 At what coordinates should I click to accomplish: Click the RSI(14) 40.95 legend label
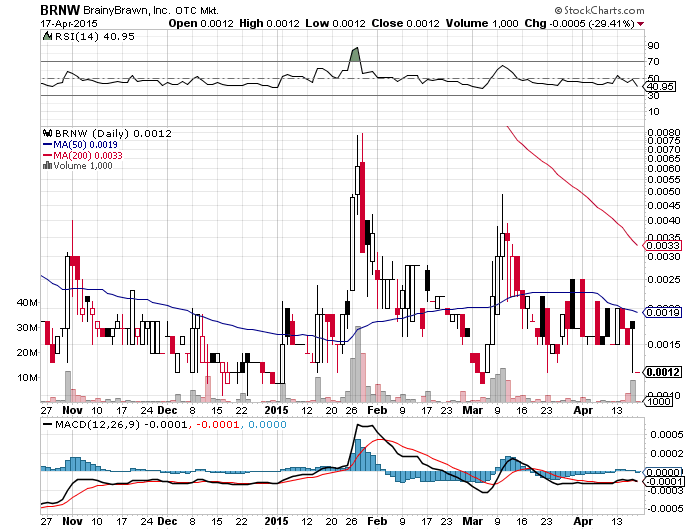point(94,37)
